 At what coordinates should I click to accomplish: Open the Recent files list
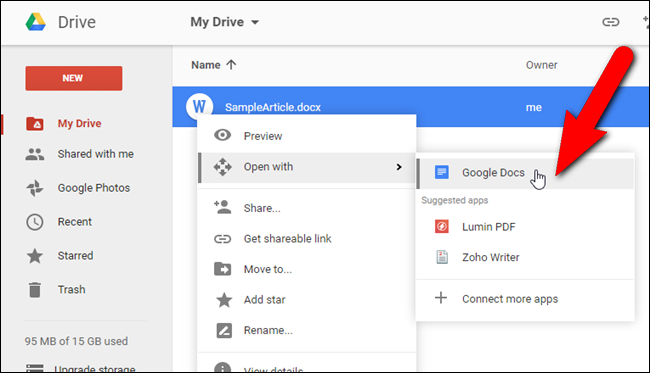(75, 222)
